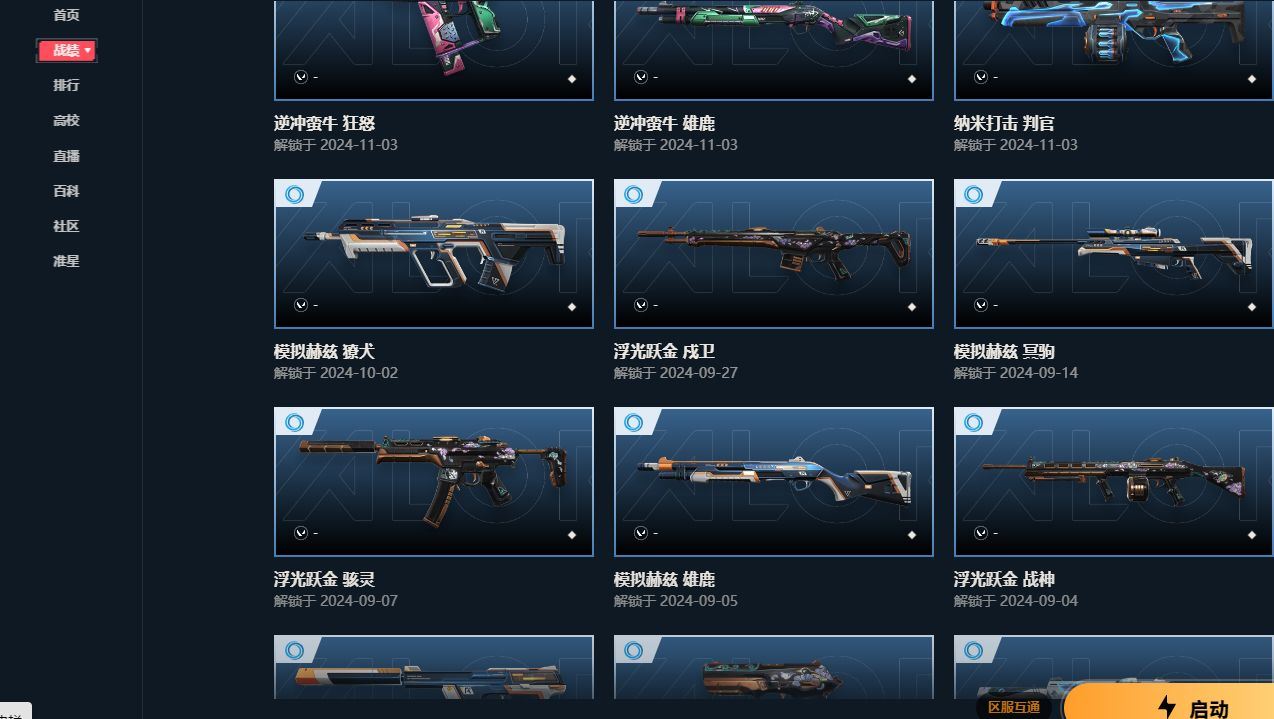Image resolution: width=1274 pixels, height=719 pixels.
Task: Click the blue ring badge on 浮光跃金 骏灵 card
Action: click(294, 422)
